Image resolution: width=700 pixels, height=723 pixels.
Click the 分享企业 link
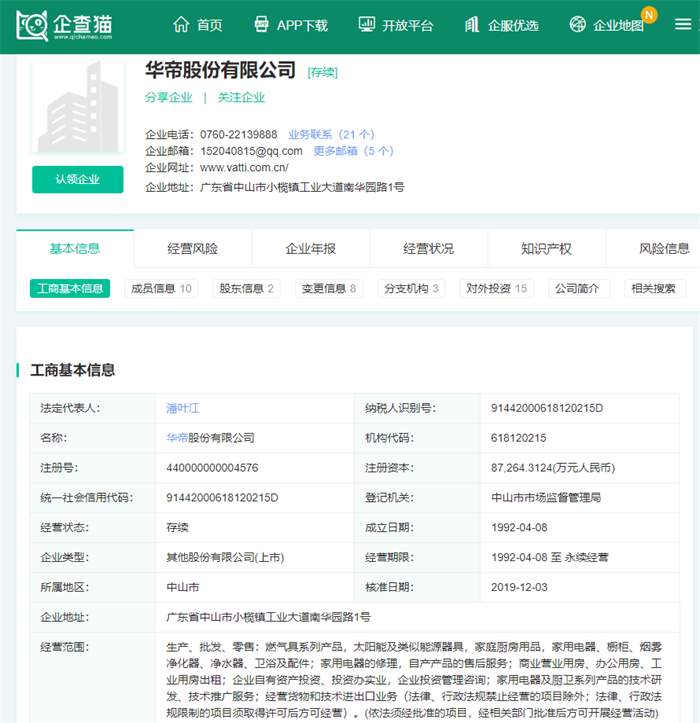169,97
